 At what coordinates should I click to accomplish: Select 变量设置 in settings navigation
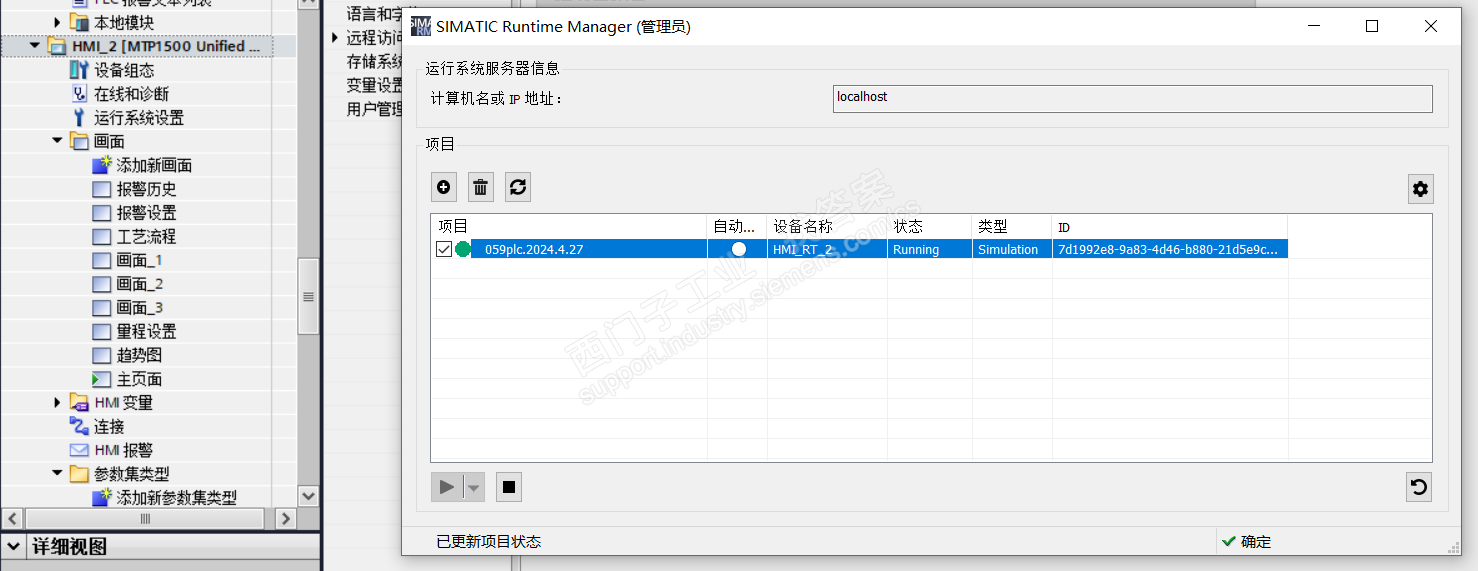(375, 85)
